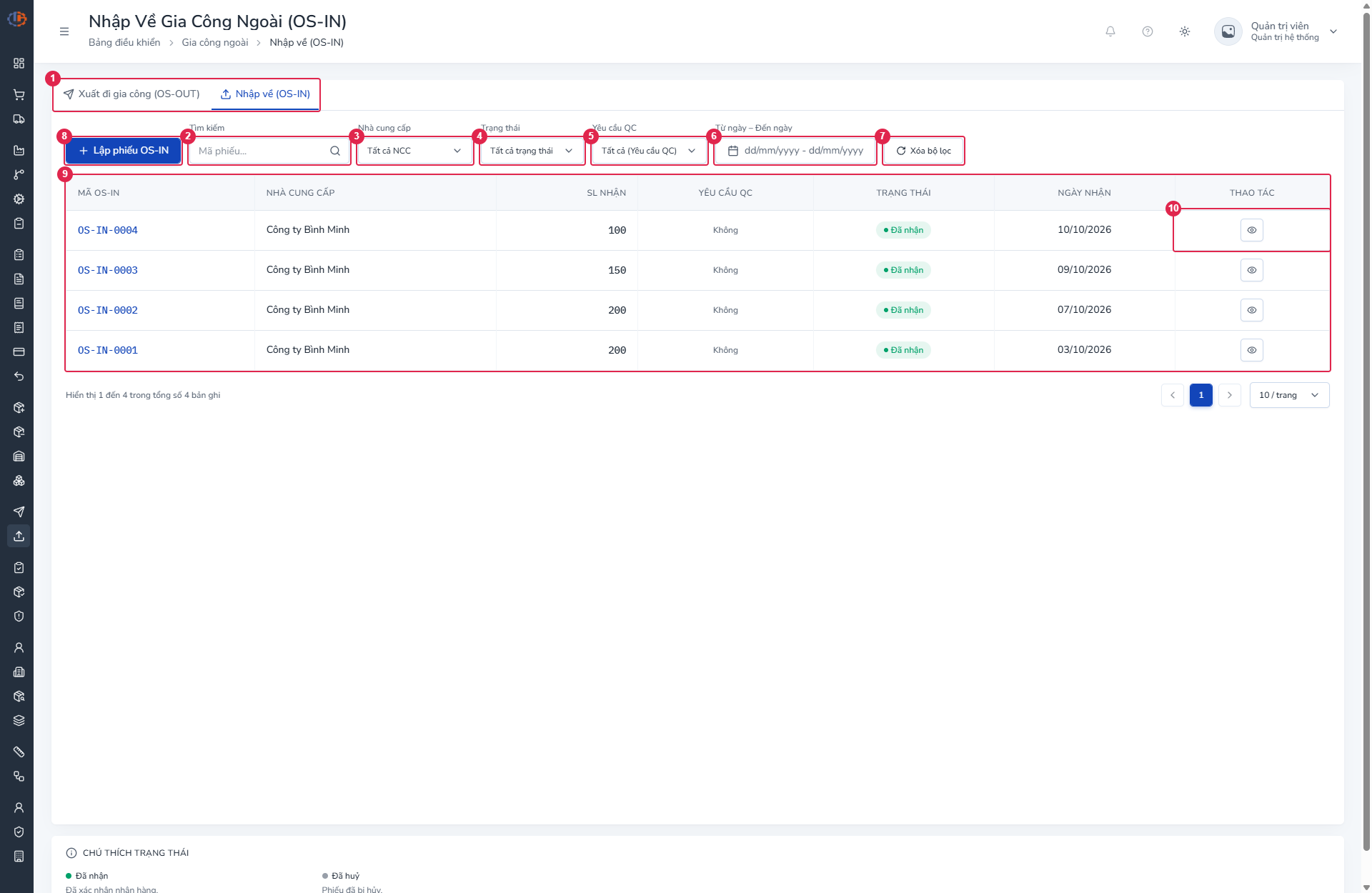Image resolution: width=1372 pixels, height=893 pixels.
Task: Open the settings gear icon in sidebar
Action: [x=19, y=199]
